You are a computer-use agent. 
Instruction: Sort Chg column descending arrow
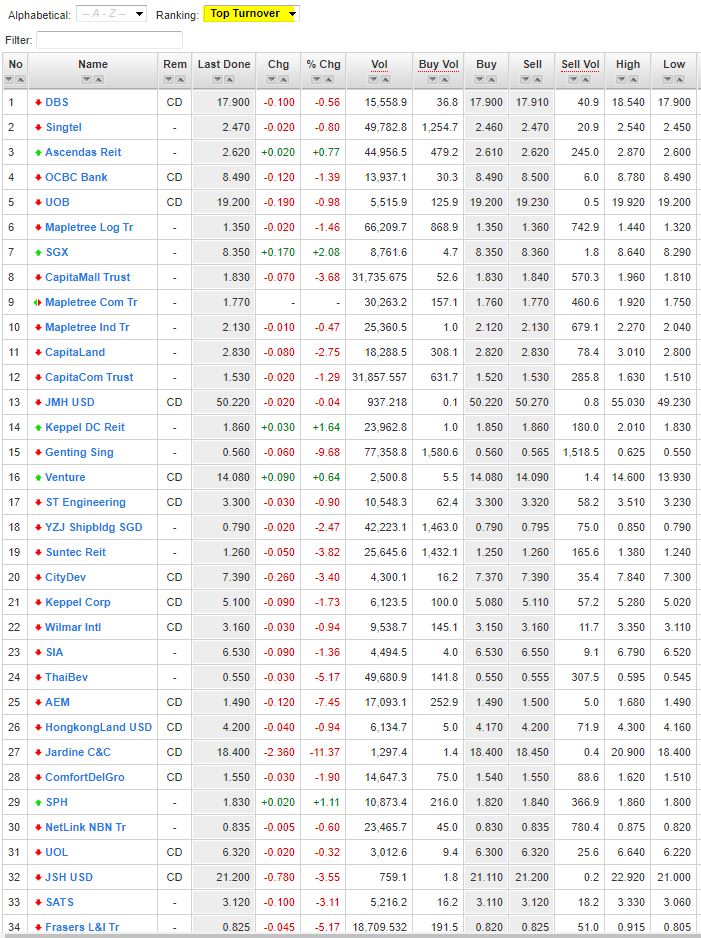pyautogui.click(x=272, y=80)
